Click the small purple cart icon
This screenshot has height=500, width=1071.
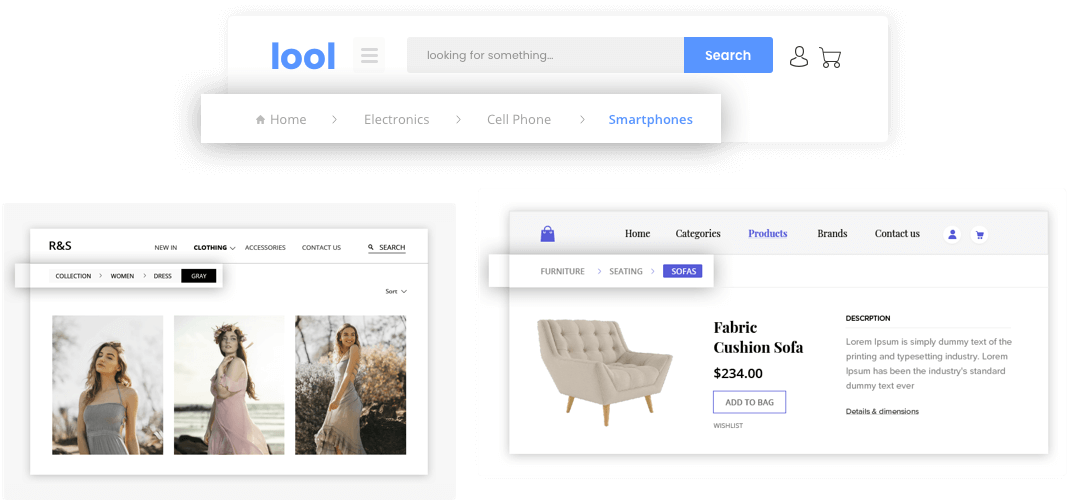click(x=979, y=235)
